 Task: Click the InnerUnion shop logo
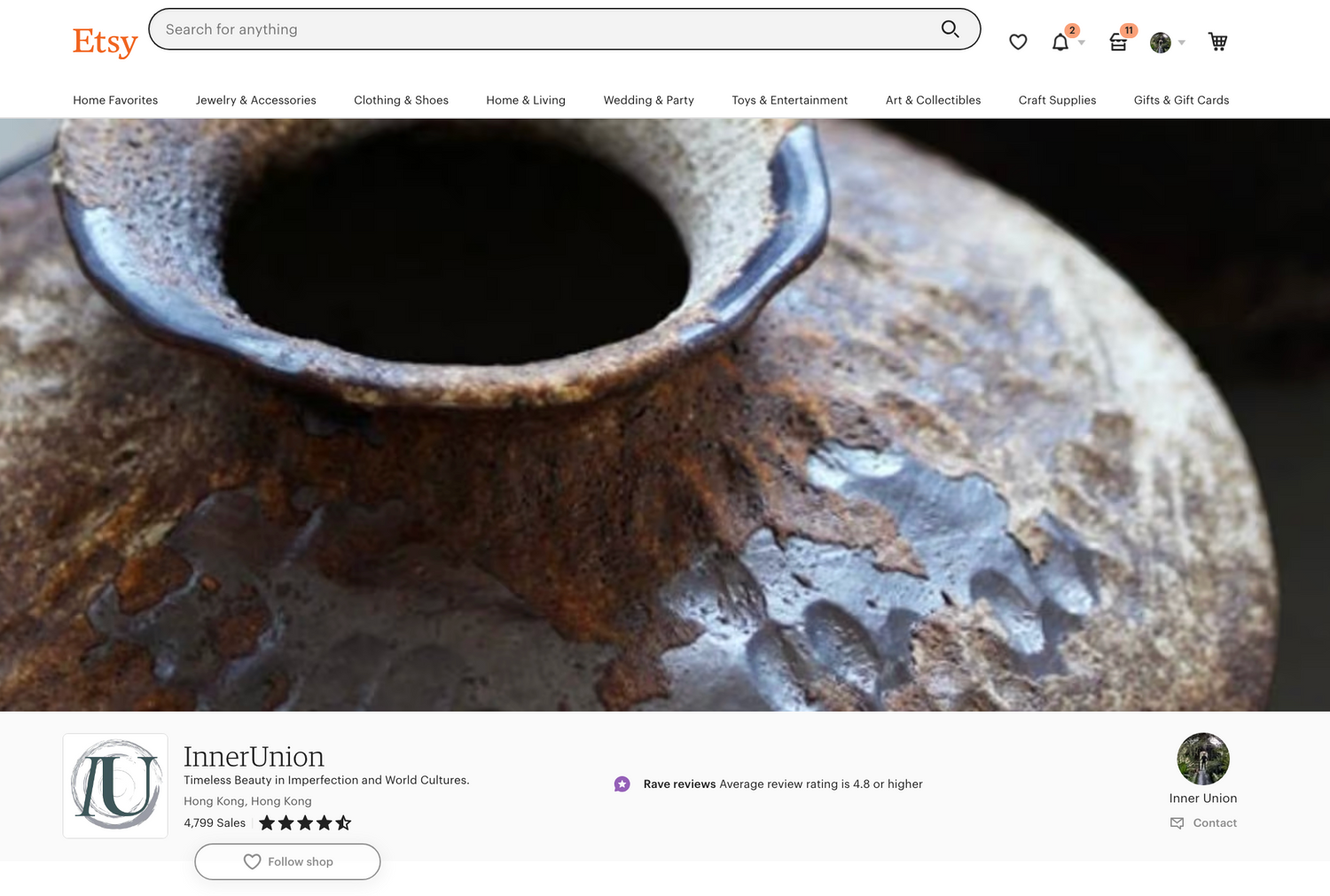coord(115,785)
